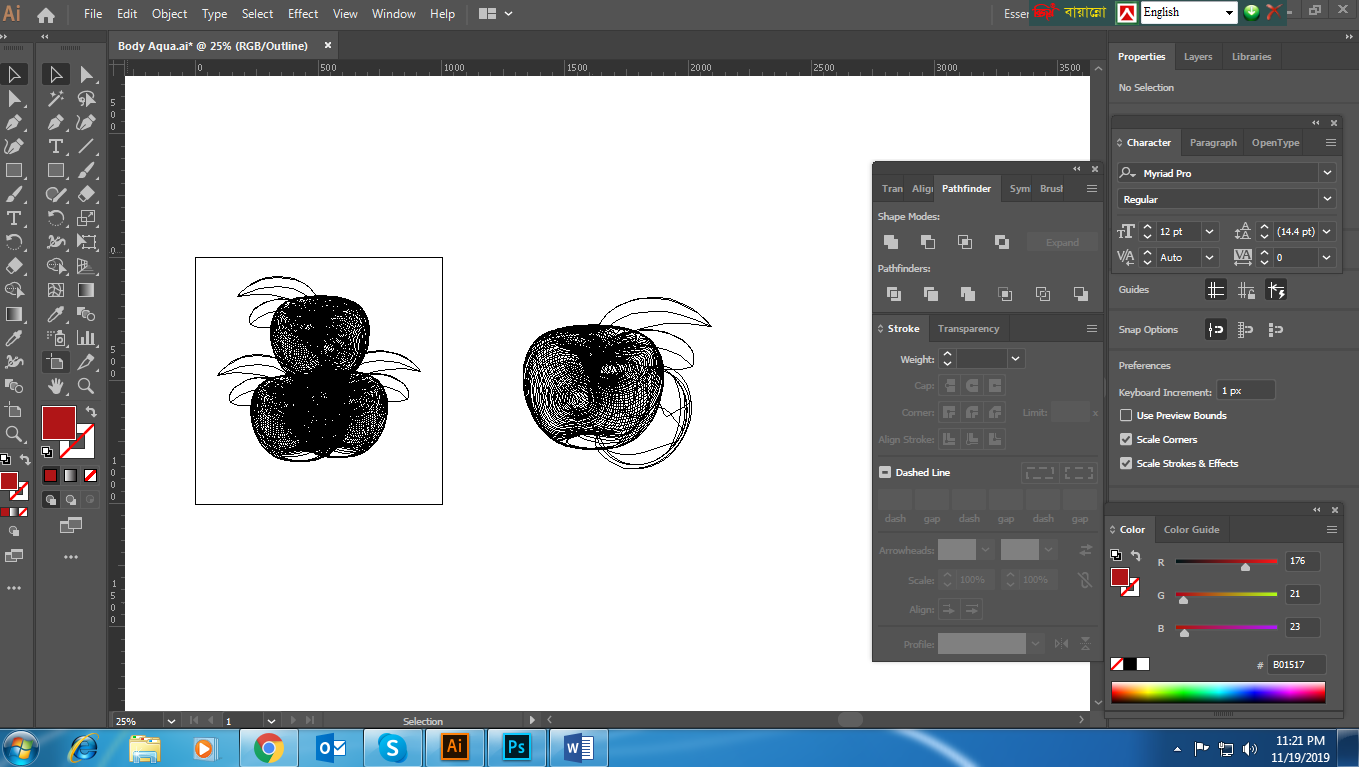Enable Use Preview Bounds checkbox
This screenshot has height=767, width=1359.
pyautogui.click(x=1127, y=416)
